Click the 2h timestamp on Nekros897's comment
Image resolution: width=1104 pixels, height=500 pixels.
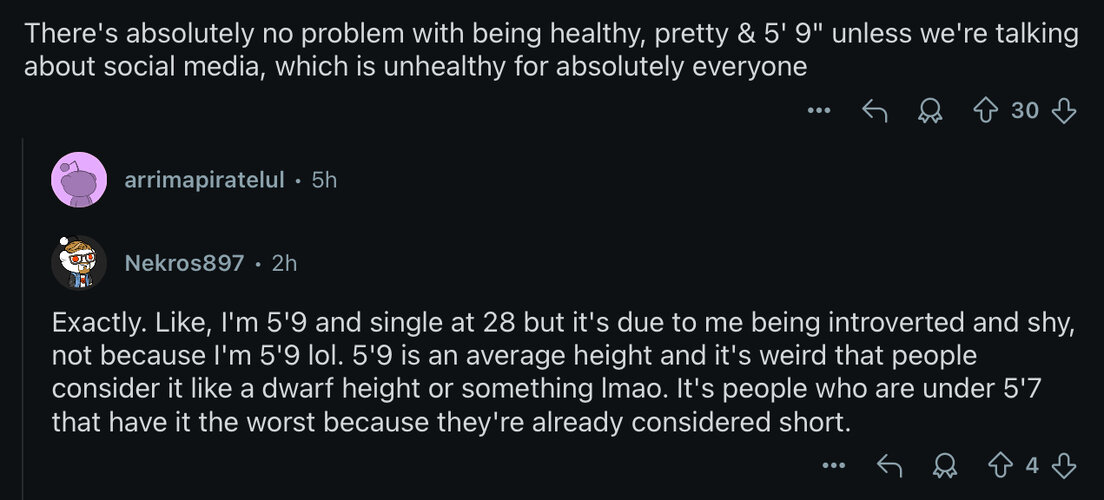(x=284, y=263)
